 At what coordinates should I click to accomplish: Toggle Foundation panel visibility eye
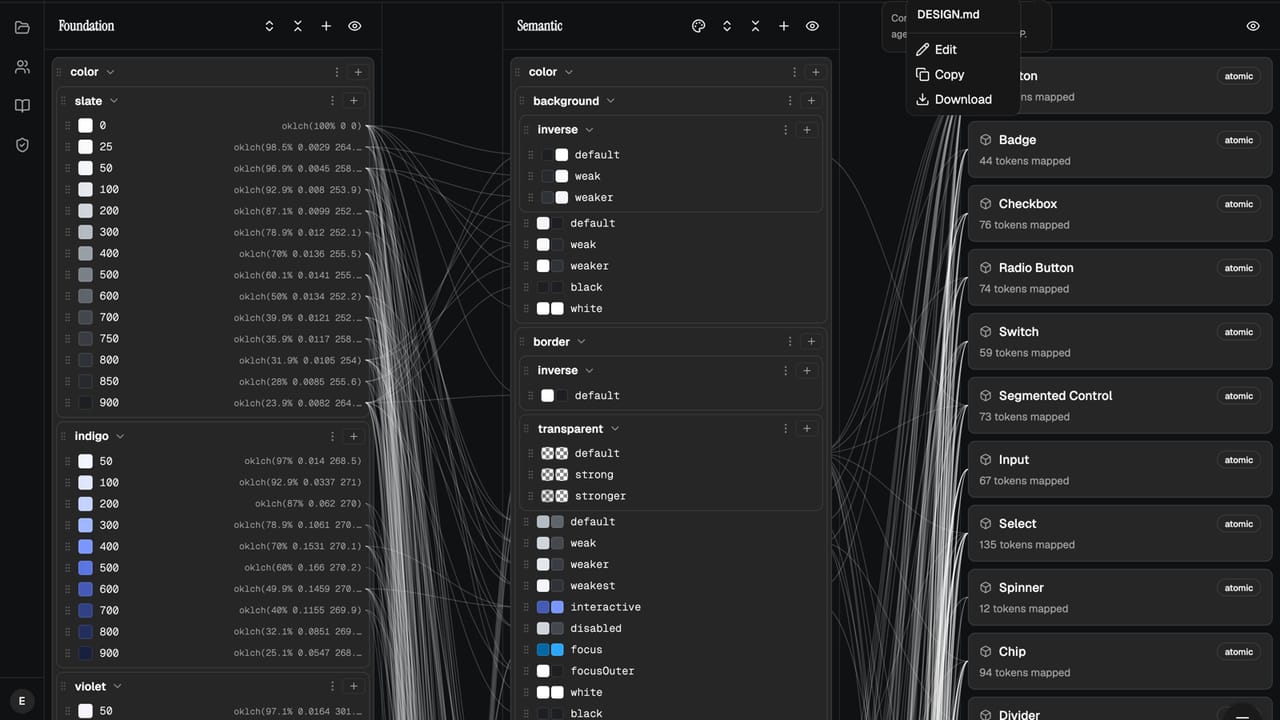(355, 26)
